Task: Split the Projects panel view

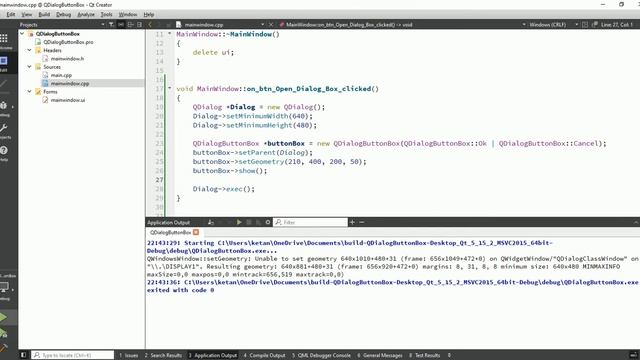Action: tap(130, 24)
